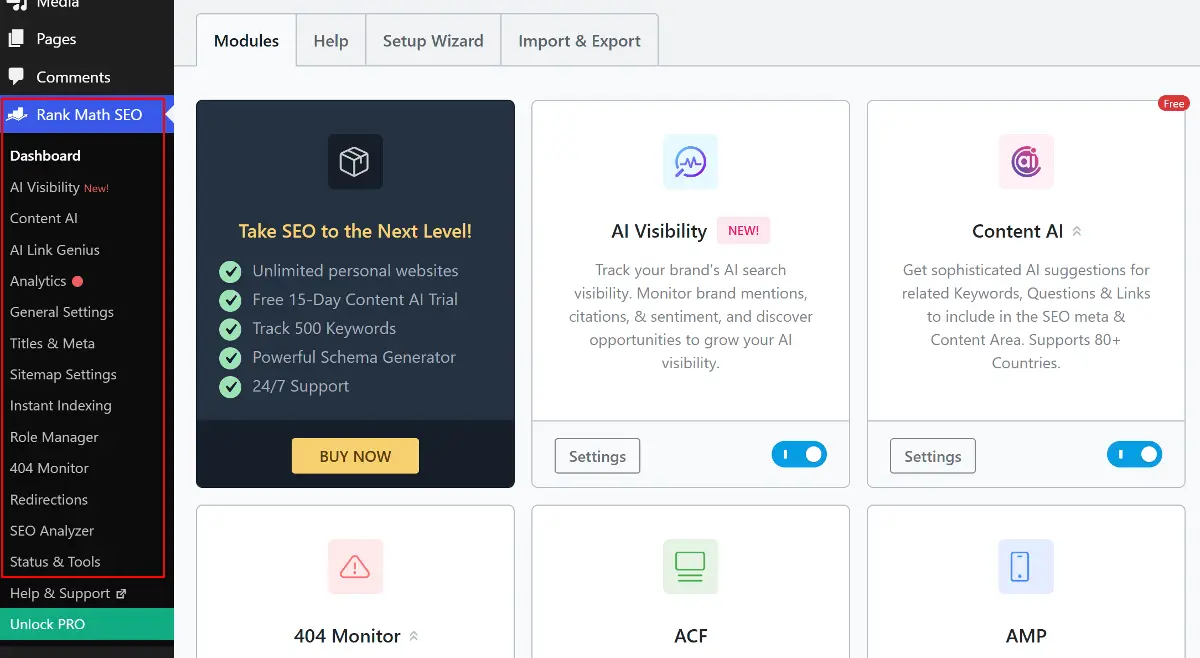Click the BUY NOW button

(x=355, y=456)
